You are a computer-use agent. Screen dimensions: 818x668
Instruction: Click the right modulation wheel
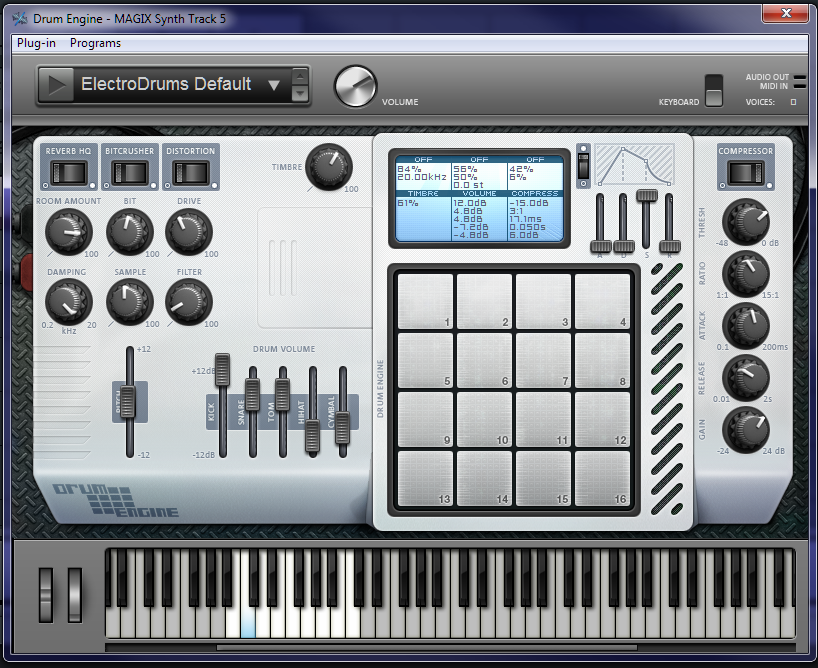[x=75, y=595]
